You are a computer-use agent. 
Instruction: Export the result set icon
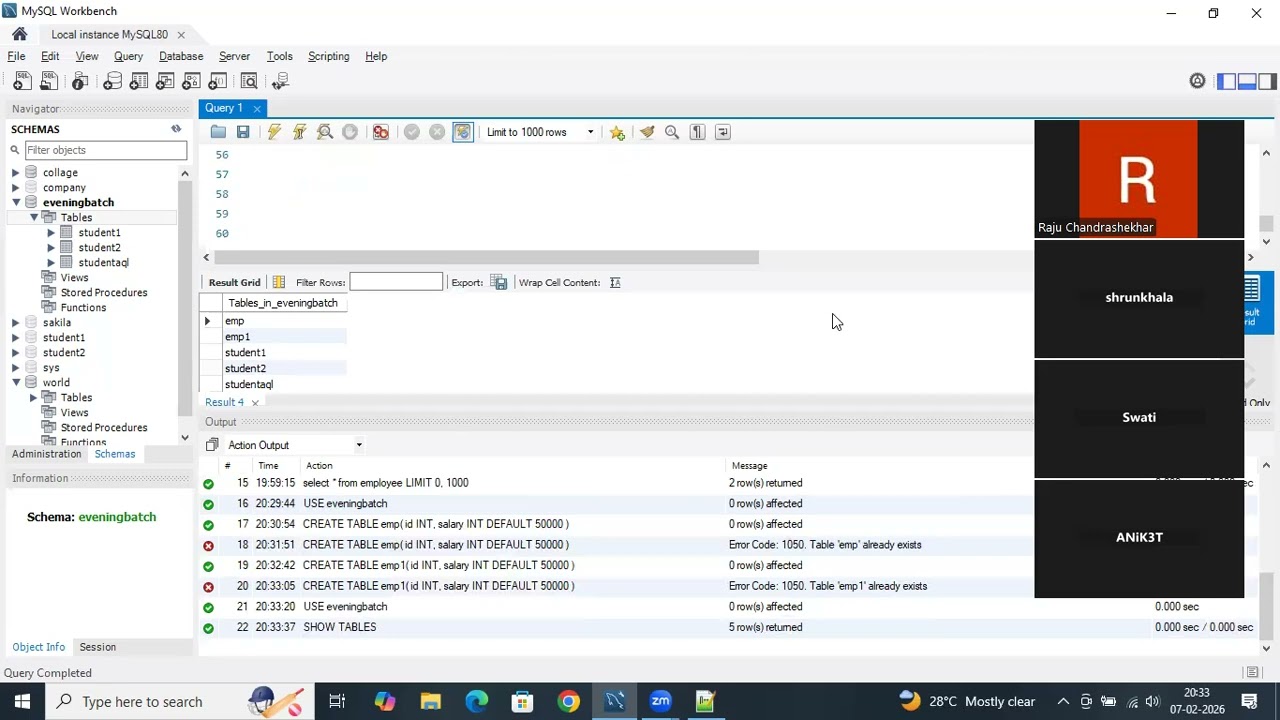click(499, 283)
